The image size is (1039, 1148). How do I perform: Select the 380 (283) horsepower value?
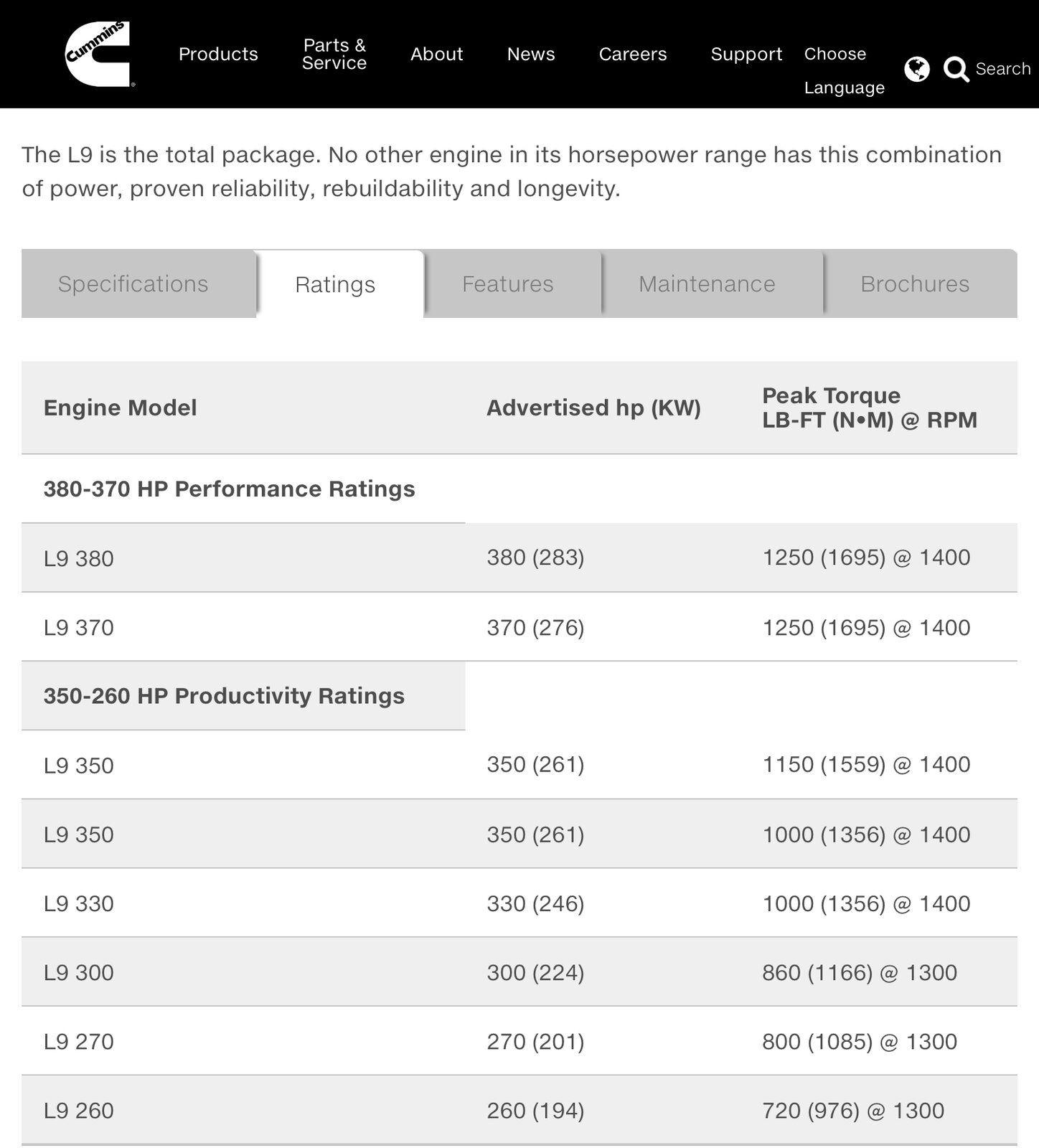tap(535, 557)
